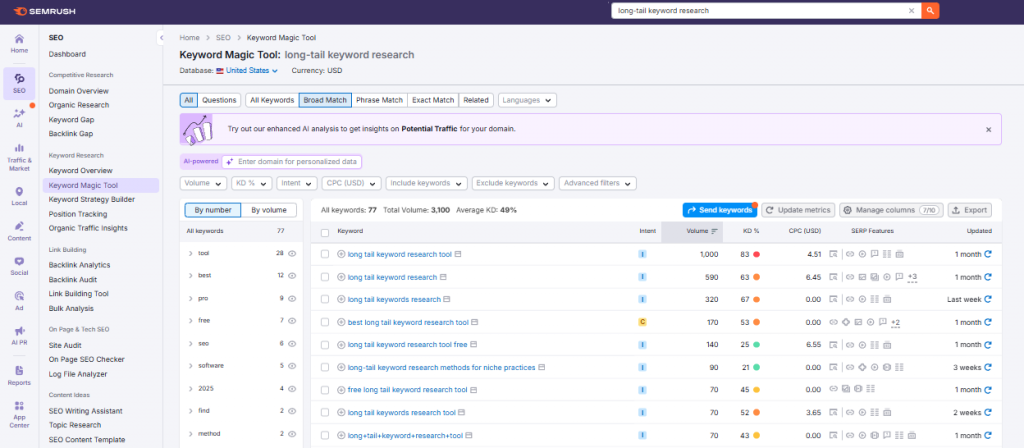Expand the 'best' keyword group
The height and width of the screenshot is (448, 1024).
coord(190,276)
